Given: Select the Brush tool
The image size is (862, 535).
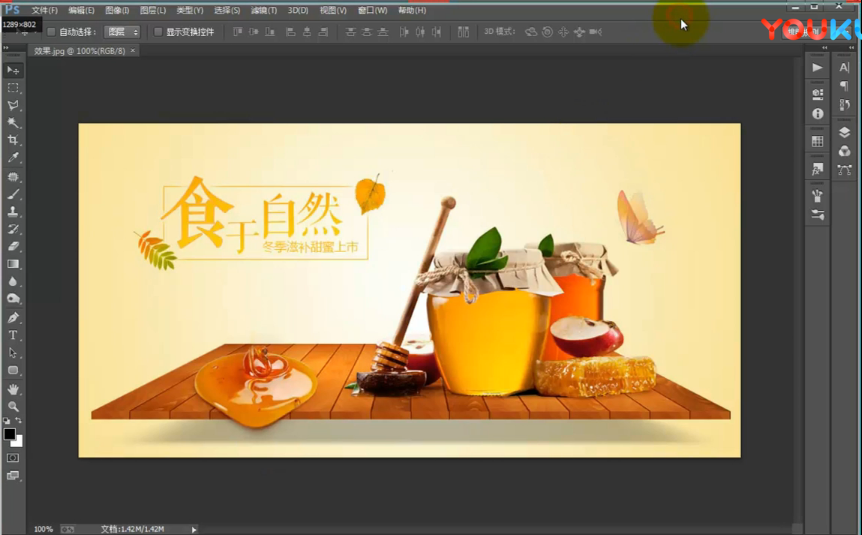Looking at the screenshot, I should pyautogui.click(x=13, y=194).
